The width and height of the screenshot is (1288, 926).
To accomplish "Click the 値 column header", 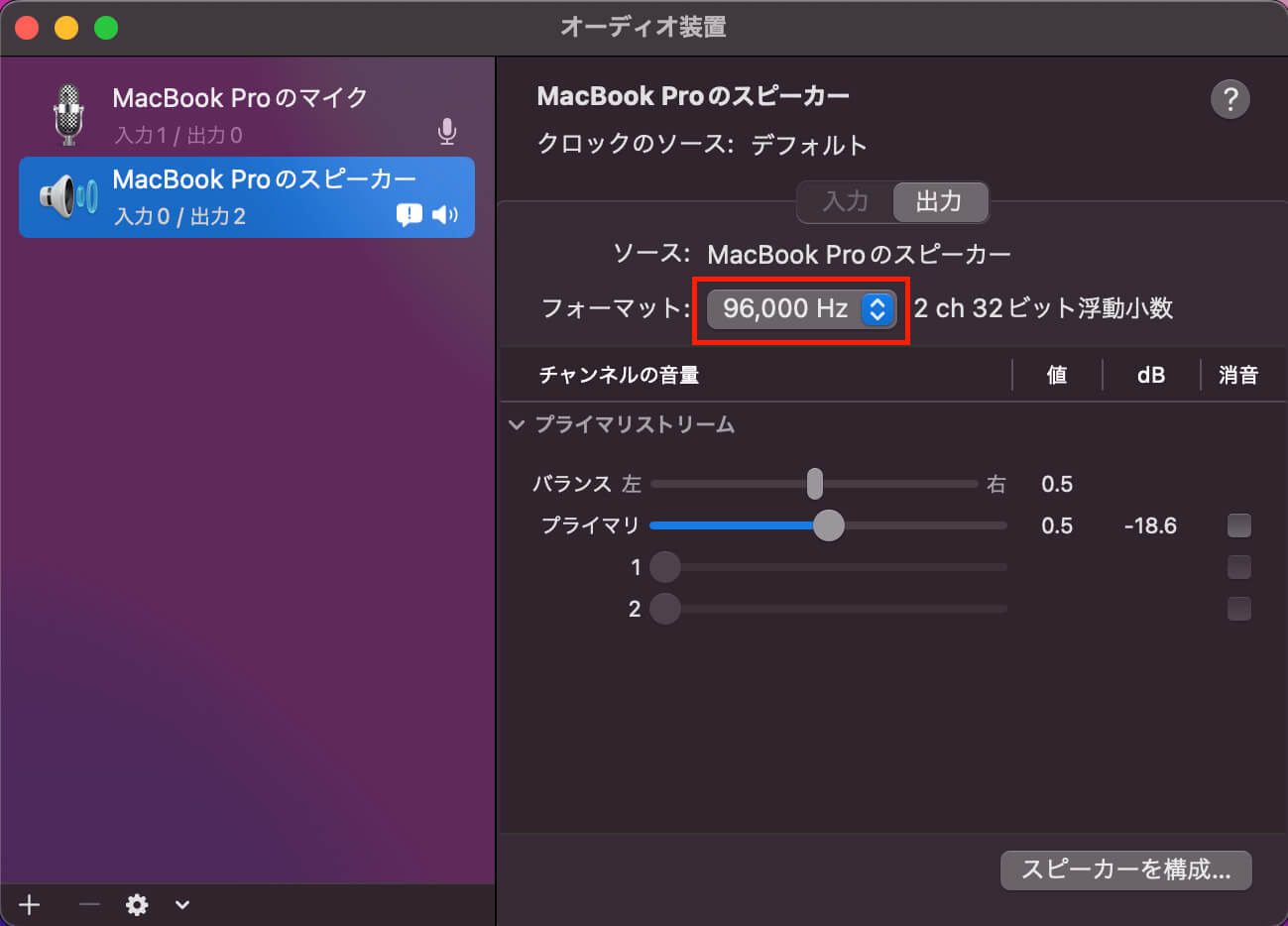I will 1057,375.
